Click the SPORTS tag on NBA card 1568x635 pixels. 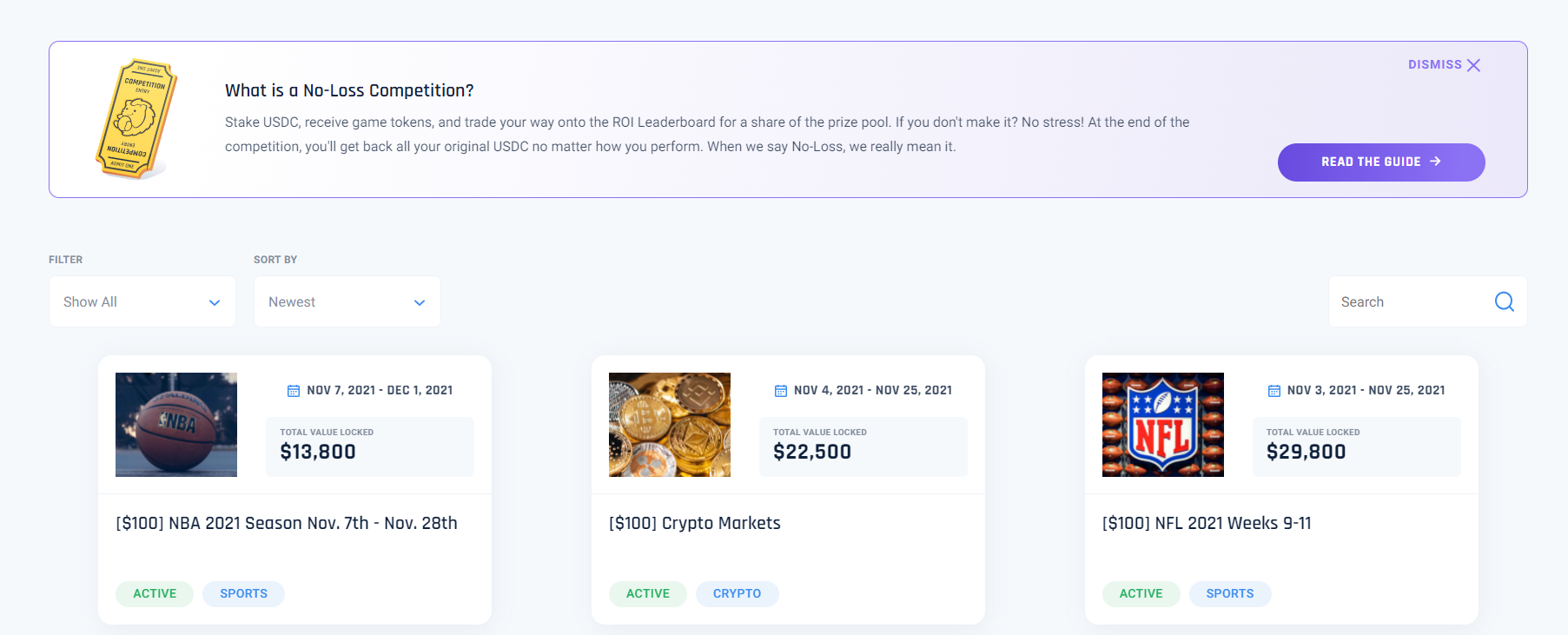pos(243,594)
